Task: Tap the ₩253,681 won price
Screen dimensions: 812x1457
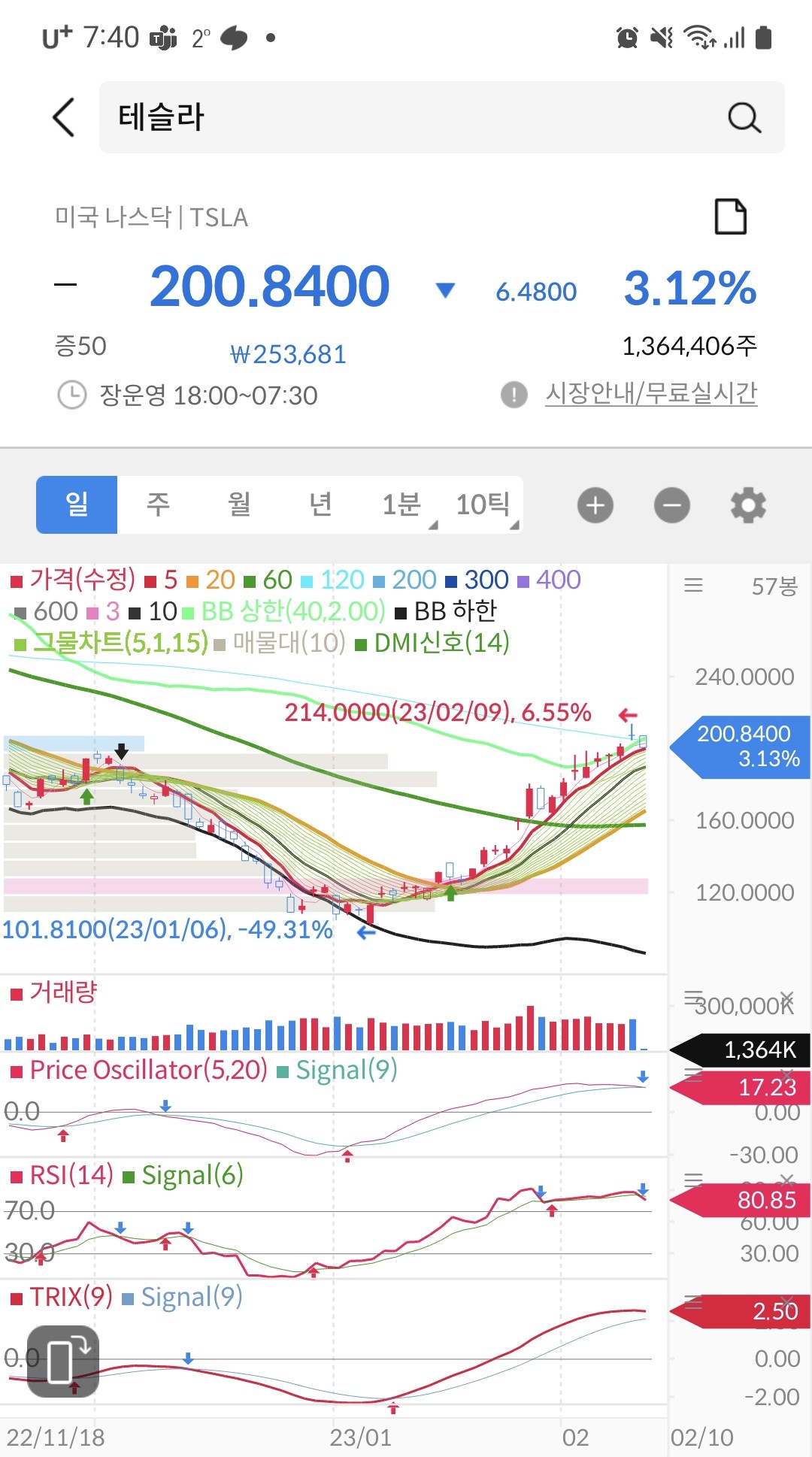Action: coord(289,354)
